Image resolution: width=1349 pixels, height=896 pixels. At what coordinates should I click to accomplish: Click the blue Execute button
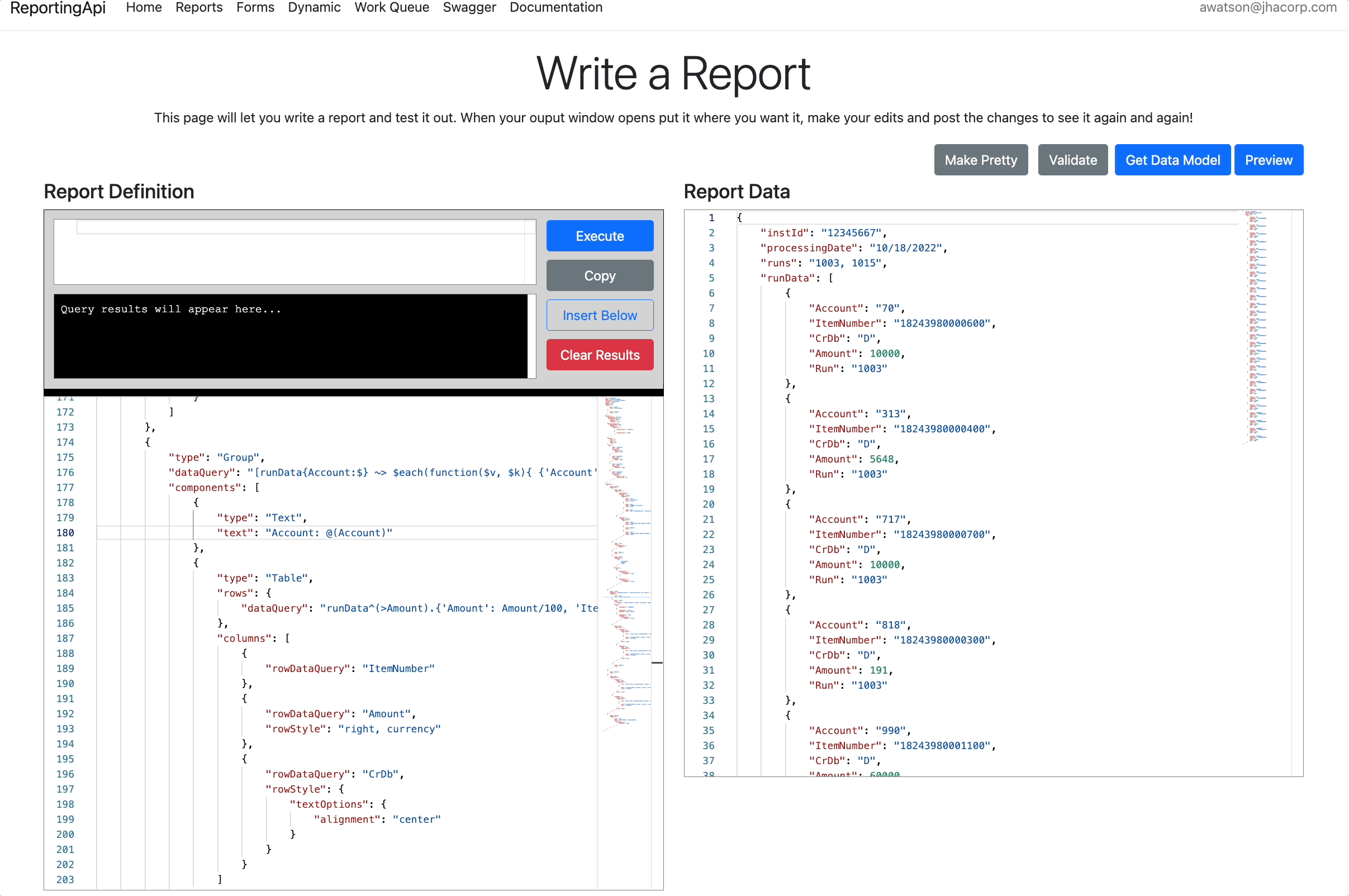pos(600,236)
